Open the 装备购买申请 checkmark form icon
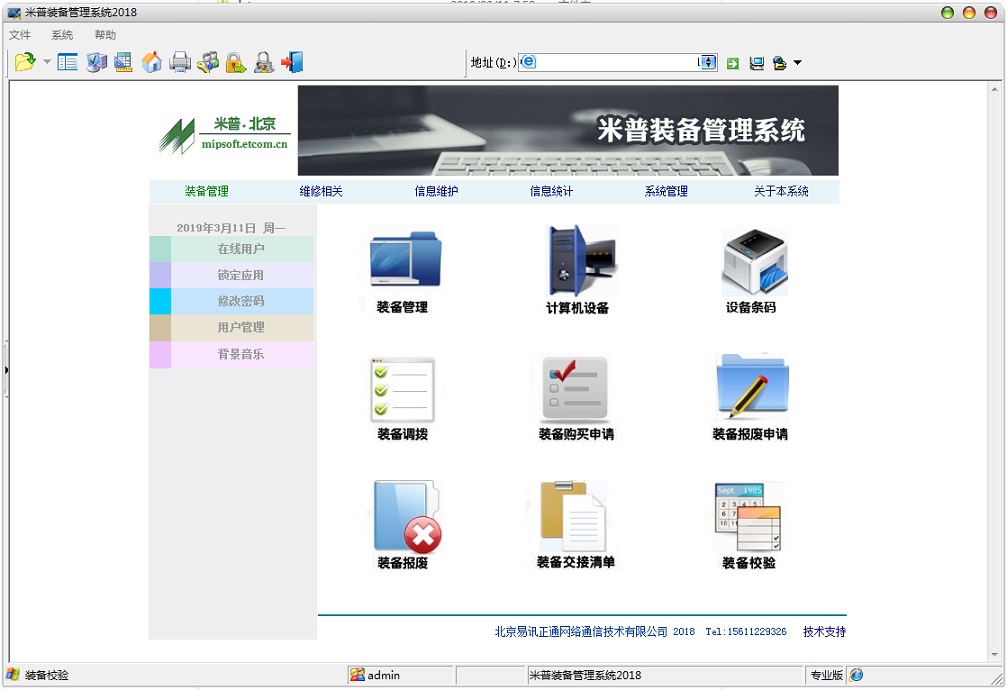The height and width of the screenshot is (690, 1007). tap(575, 389)
